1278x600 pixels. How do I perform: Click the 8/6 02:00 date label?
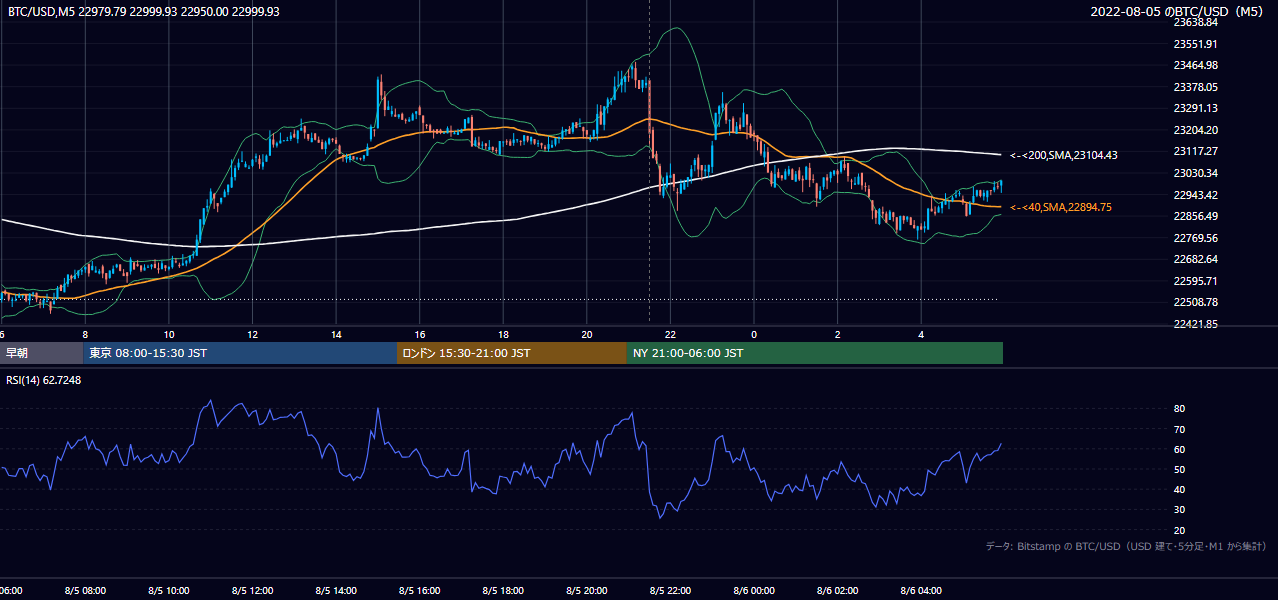[x=838, y=591]
